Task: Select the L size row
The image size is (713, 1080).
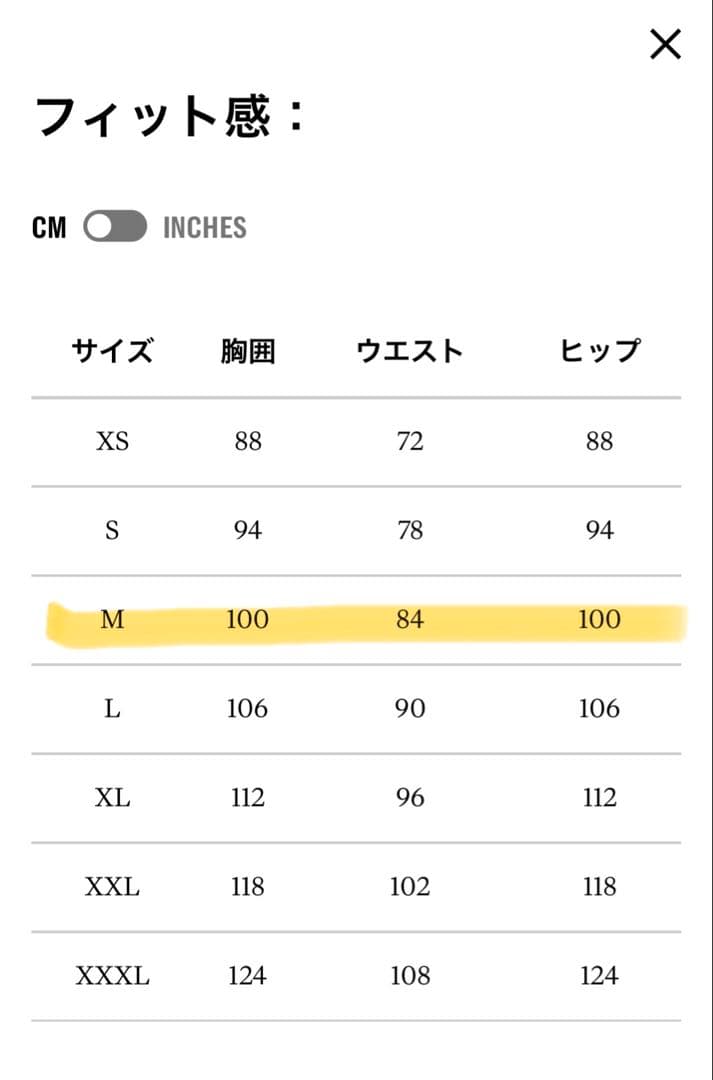Action: (112, 708)
